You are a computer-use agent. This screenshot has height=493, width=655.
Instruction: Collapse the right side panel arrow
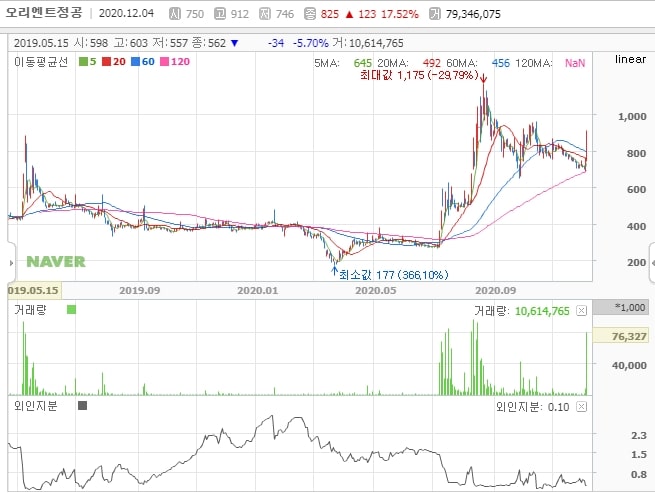point(652,263)
